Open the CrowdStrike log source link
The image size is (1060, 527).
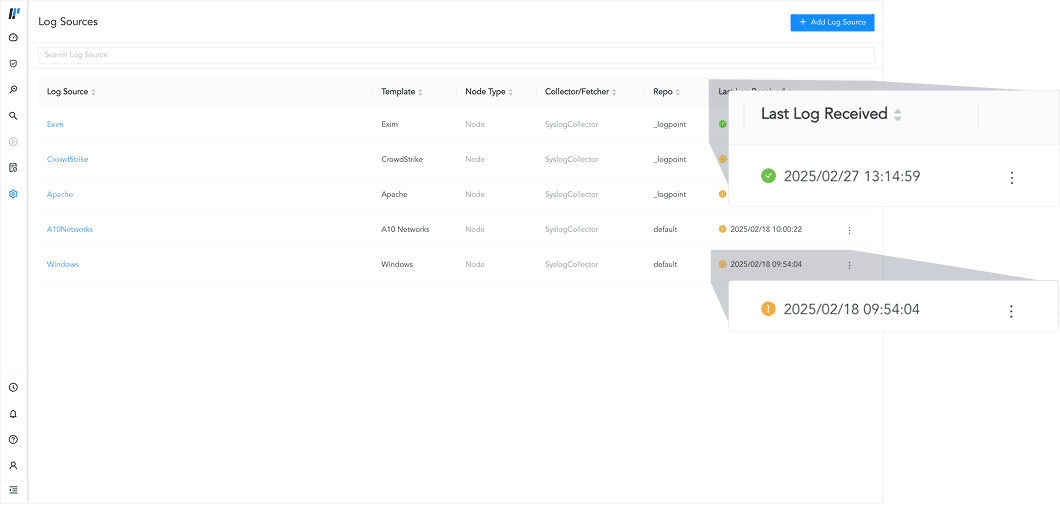[67, 159]
